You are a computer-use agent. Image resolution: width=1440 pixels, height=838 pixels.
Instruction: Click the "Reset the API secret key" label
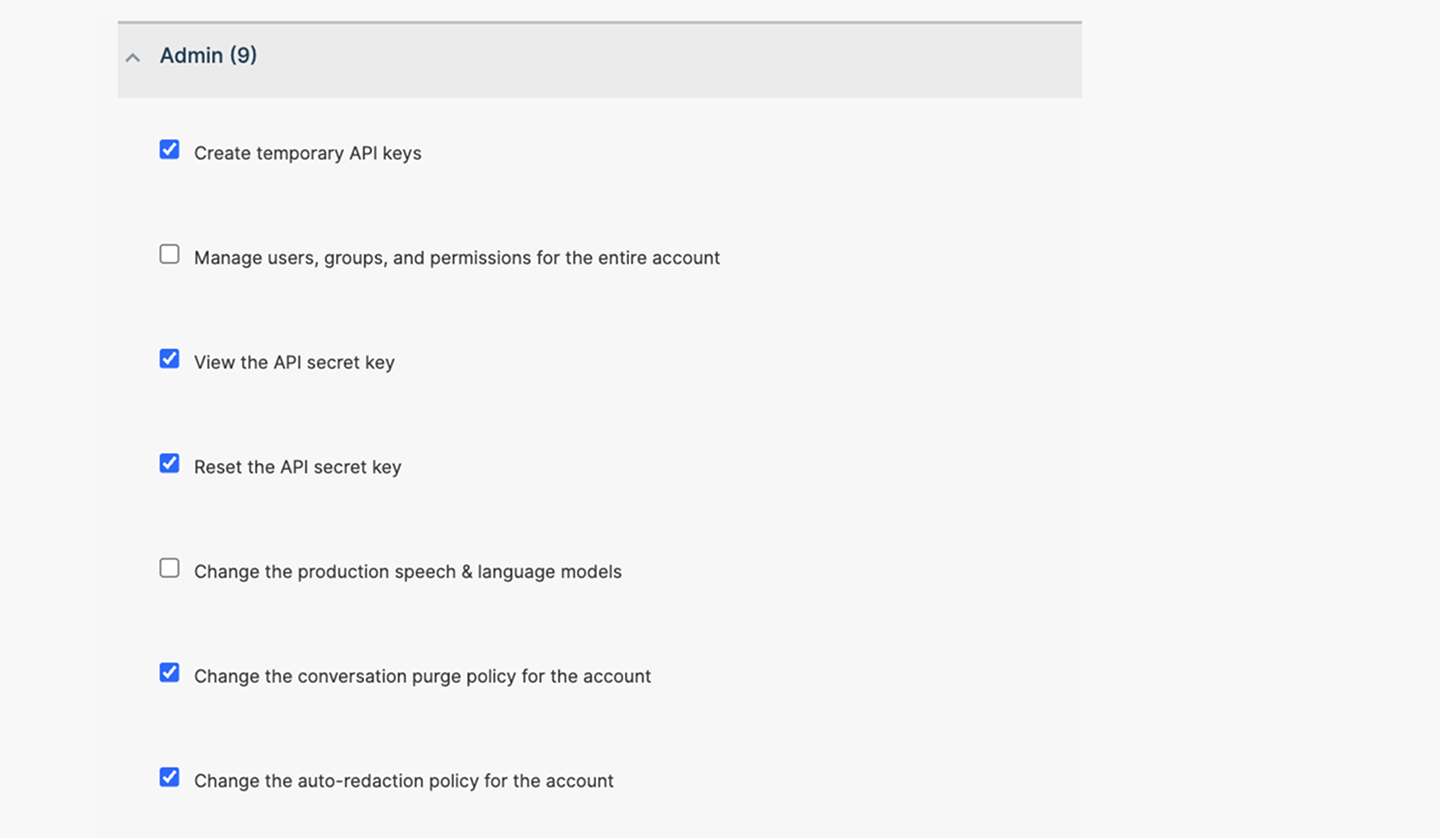coord(297,467)
